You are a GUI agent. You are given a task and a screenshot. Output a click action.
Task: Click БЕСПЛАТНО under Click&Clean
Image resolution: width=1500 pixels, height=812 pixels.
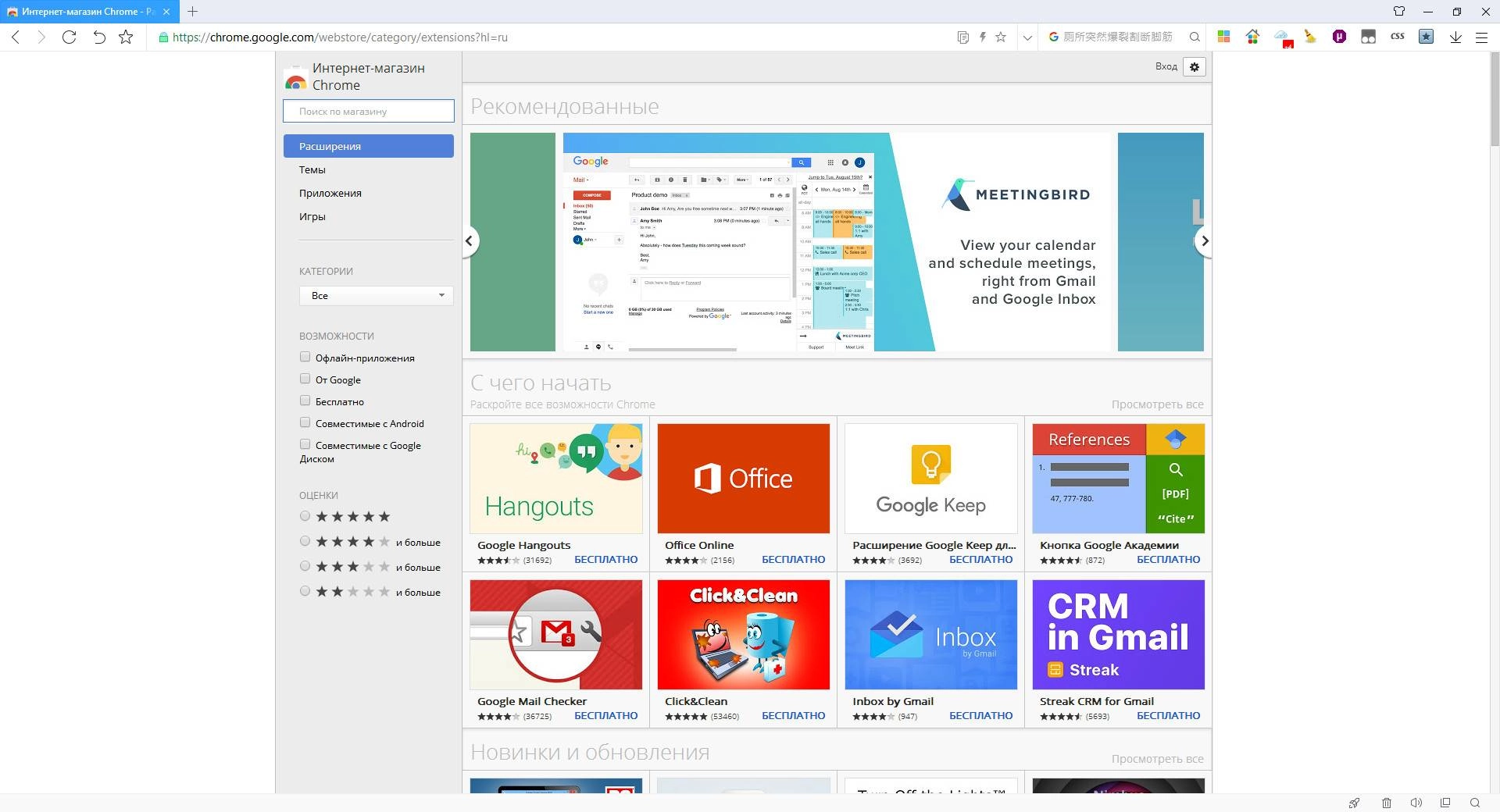tap(793, 716)
